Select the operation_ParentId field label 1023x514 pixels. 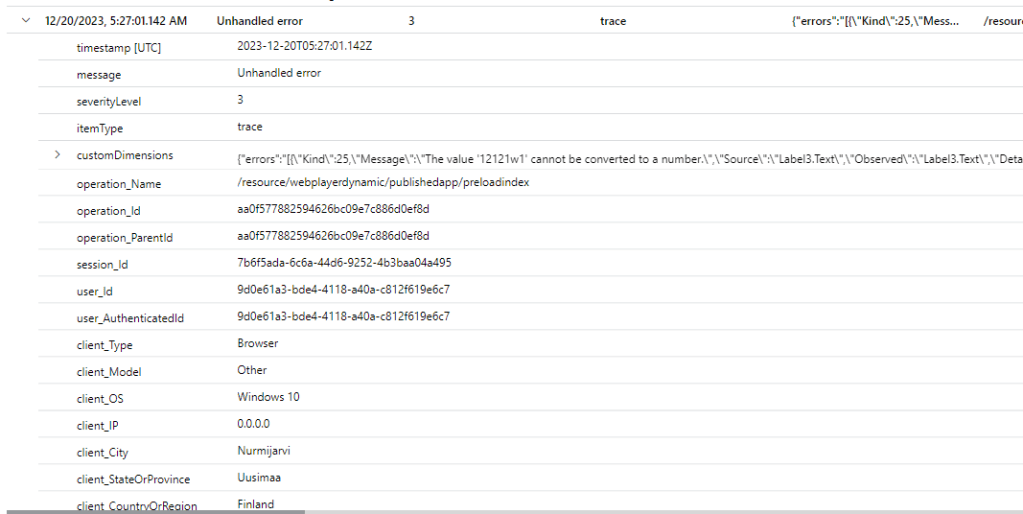pos(123,237)
